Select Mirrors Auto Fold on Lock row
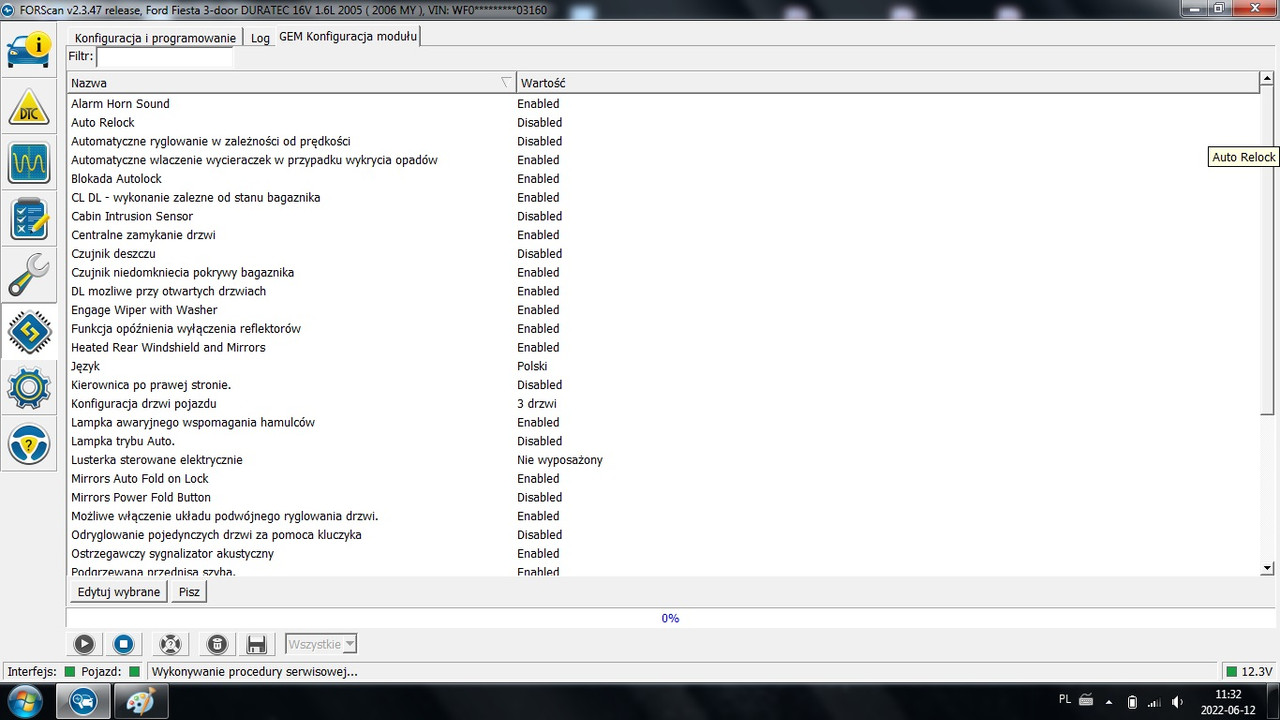 663,479
